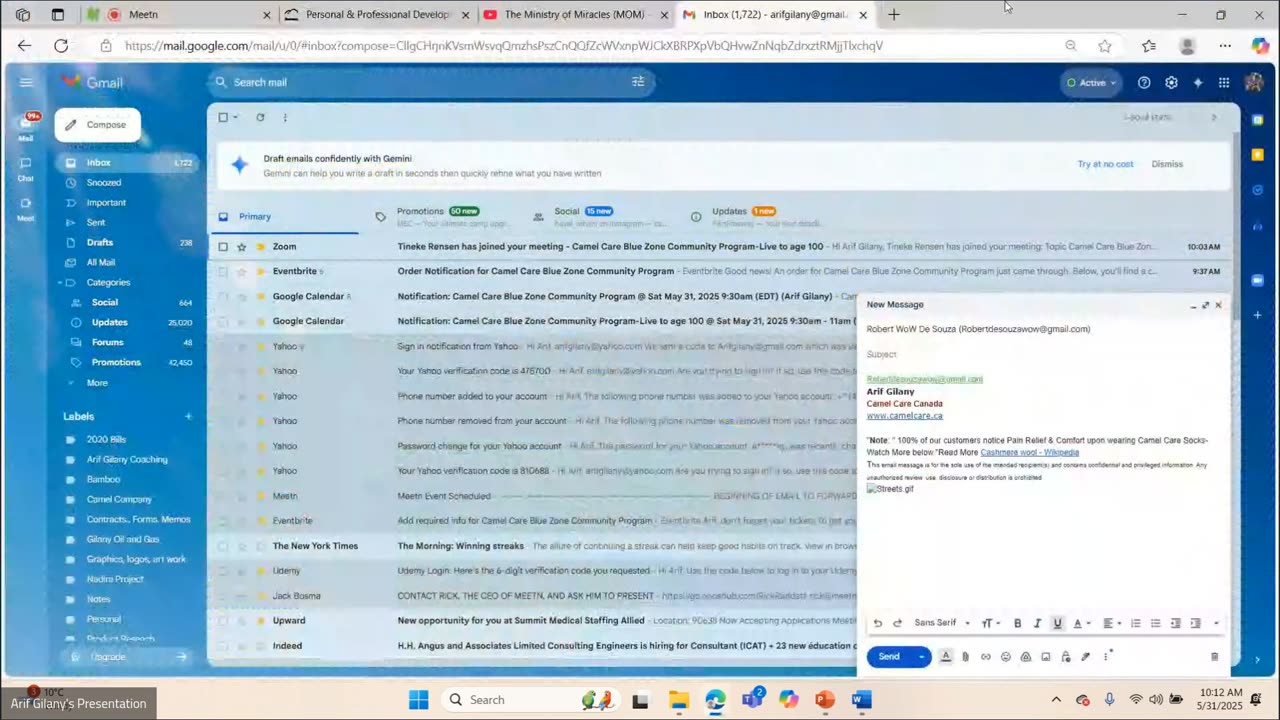Check the box for the Zoom email
The width and height of the screenshot is (1280, 720).
click(x=223, y=247)
